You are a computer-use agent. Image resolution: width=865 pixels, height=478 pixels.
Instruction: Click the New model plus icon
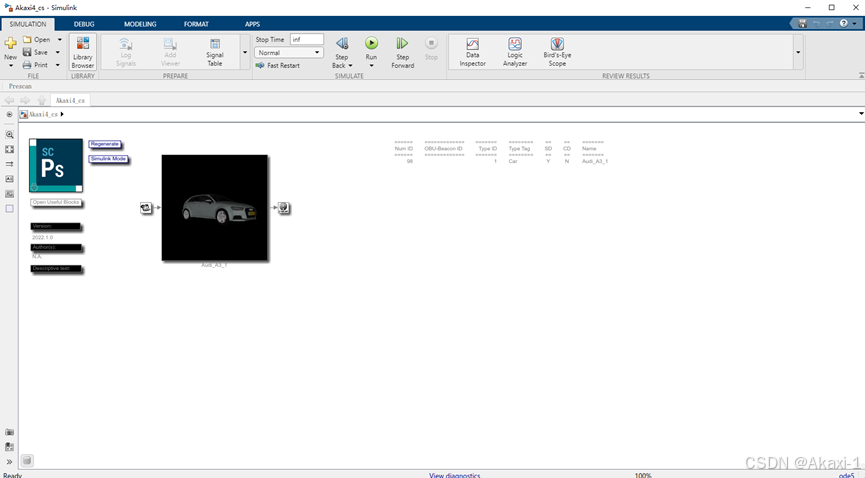10,43
